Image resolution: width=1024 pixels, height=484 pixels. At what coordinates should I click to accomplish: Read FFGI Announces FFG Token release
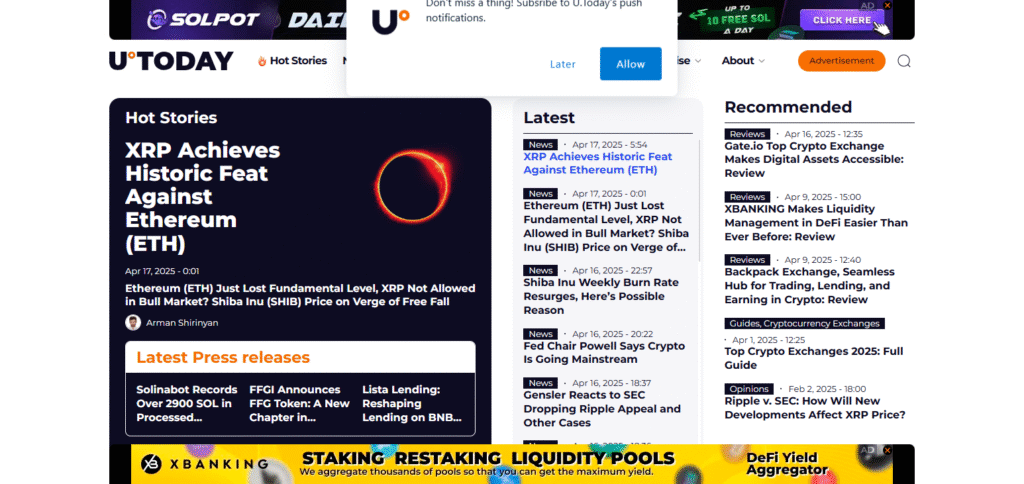[x=299, y=404]
